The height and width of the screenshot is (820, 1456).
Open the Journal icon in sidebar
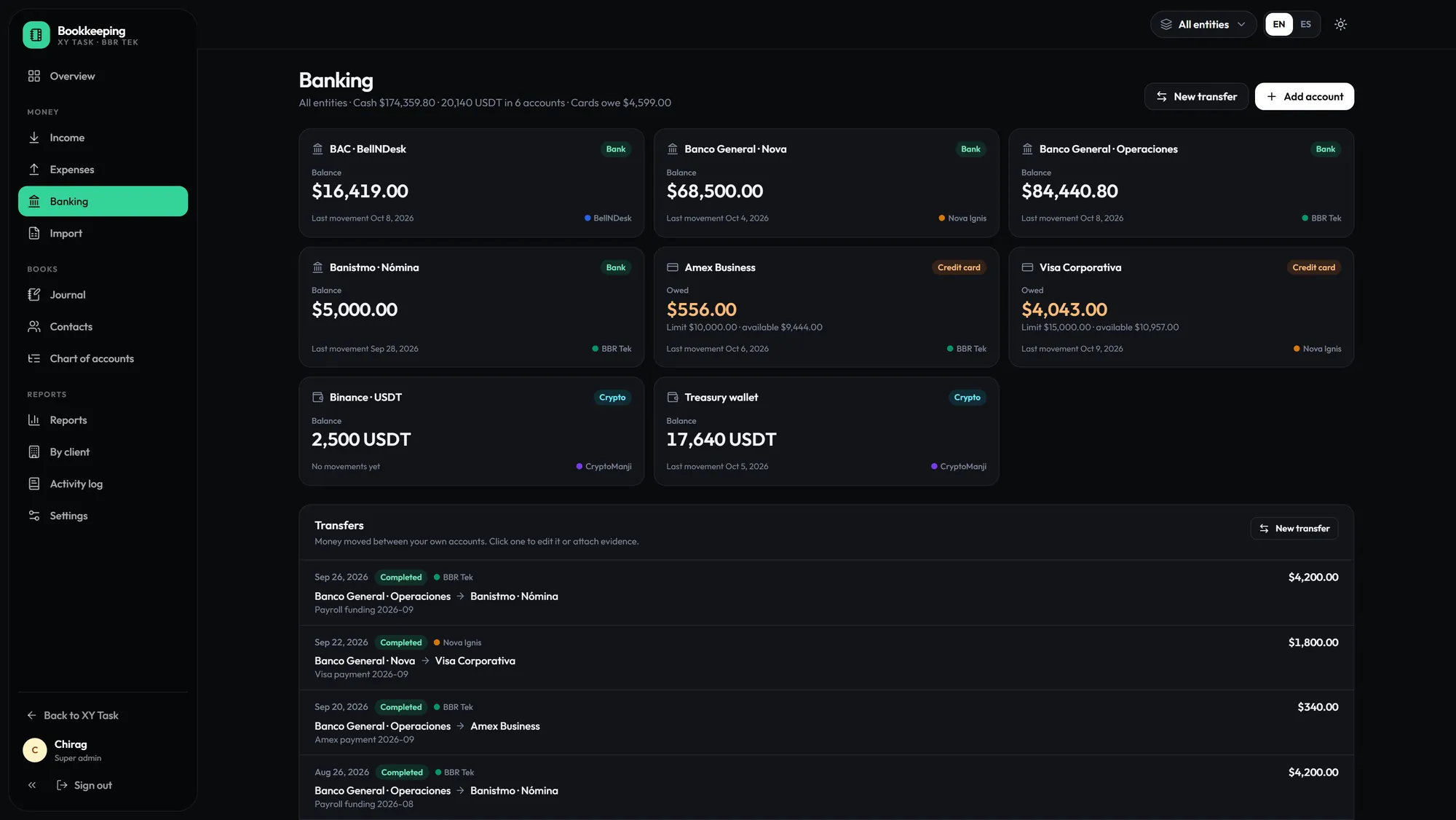pyautogui.click(x=34, y=295)
